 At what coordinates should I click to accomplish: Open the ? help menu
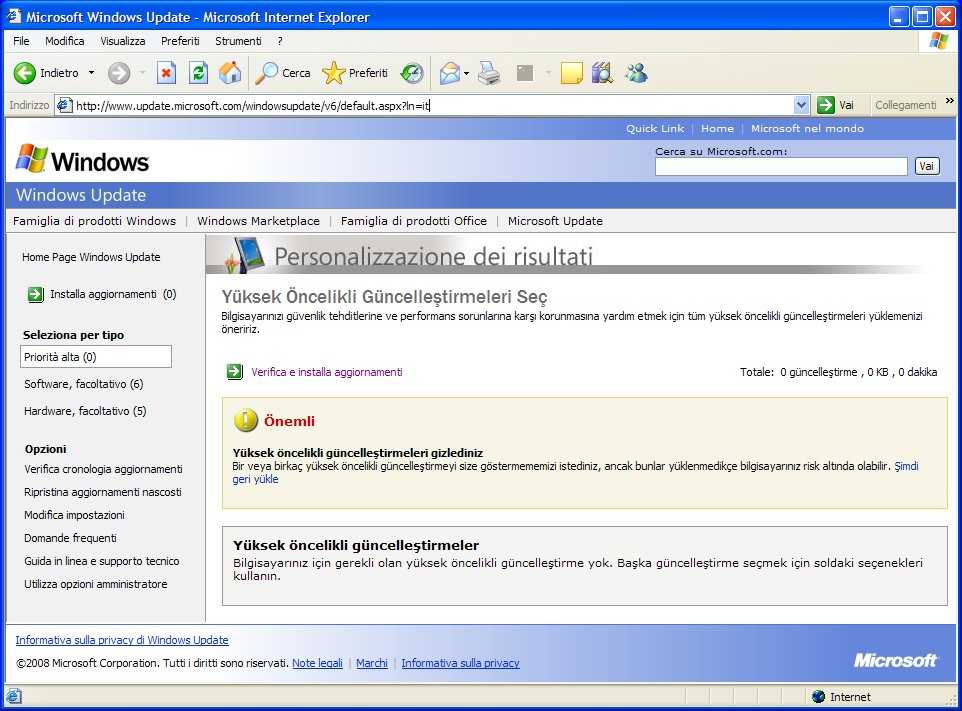[280, 41]
